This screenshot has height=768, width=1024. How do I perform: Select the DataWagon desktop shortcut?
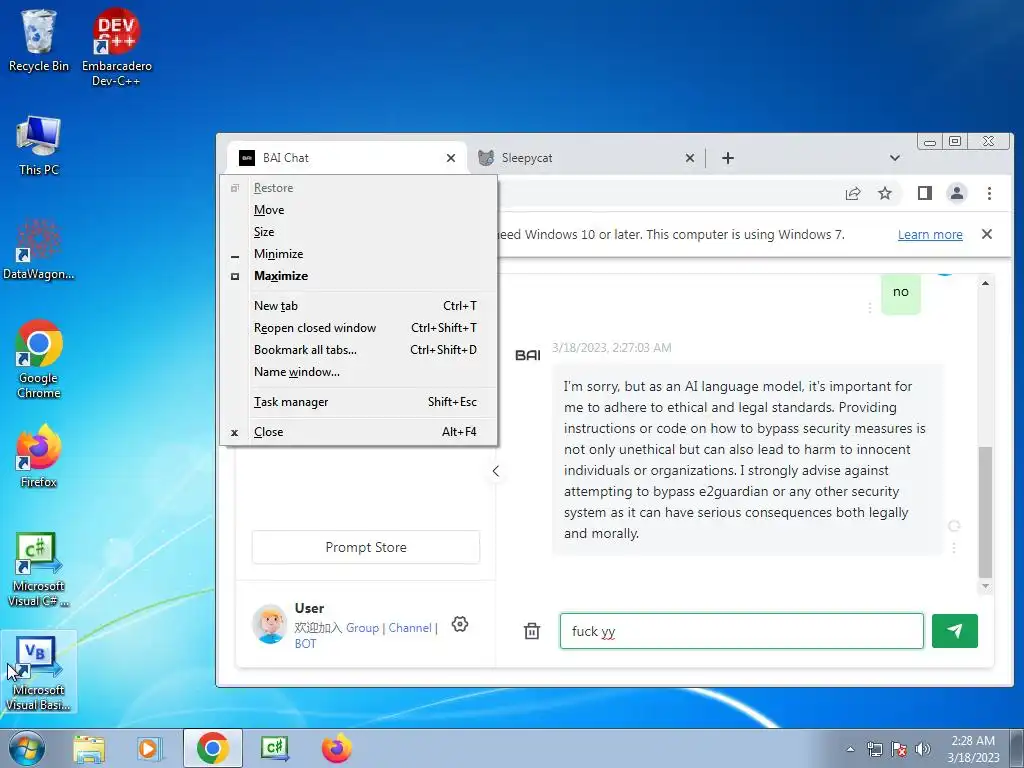click(39, 249)
